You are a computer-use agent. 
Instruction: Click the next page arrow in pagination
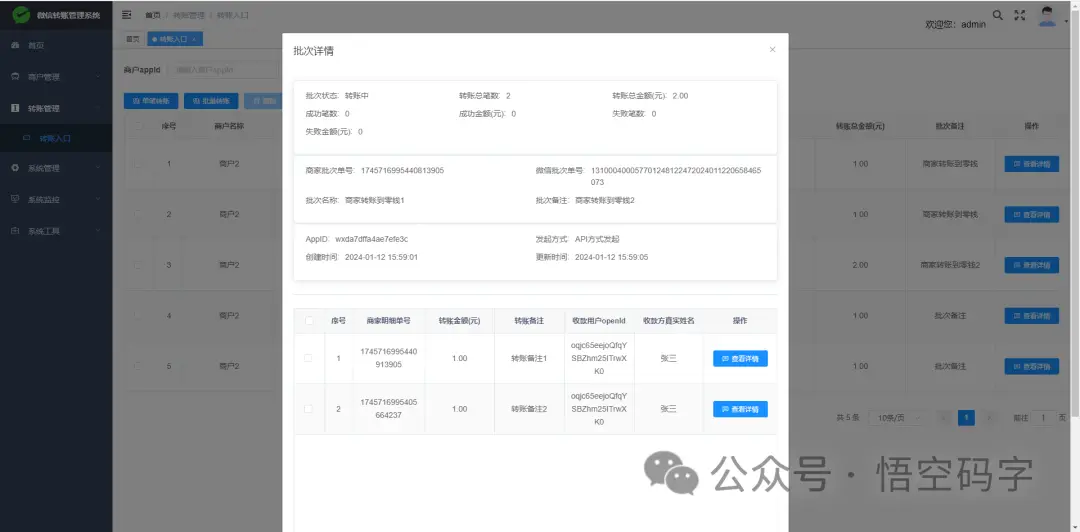pos(989,418)
